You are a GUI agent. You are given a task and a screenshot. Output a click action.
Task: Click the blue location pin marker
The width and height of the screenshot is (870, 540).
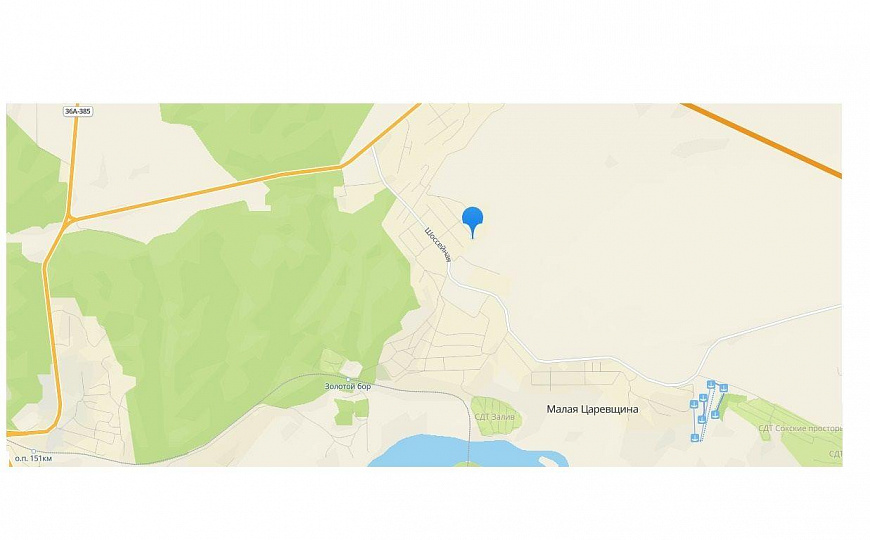coord(473,221)
